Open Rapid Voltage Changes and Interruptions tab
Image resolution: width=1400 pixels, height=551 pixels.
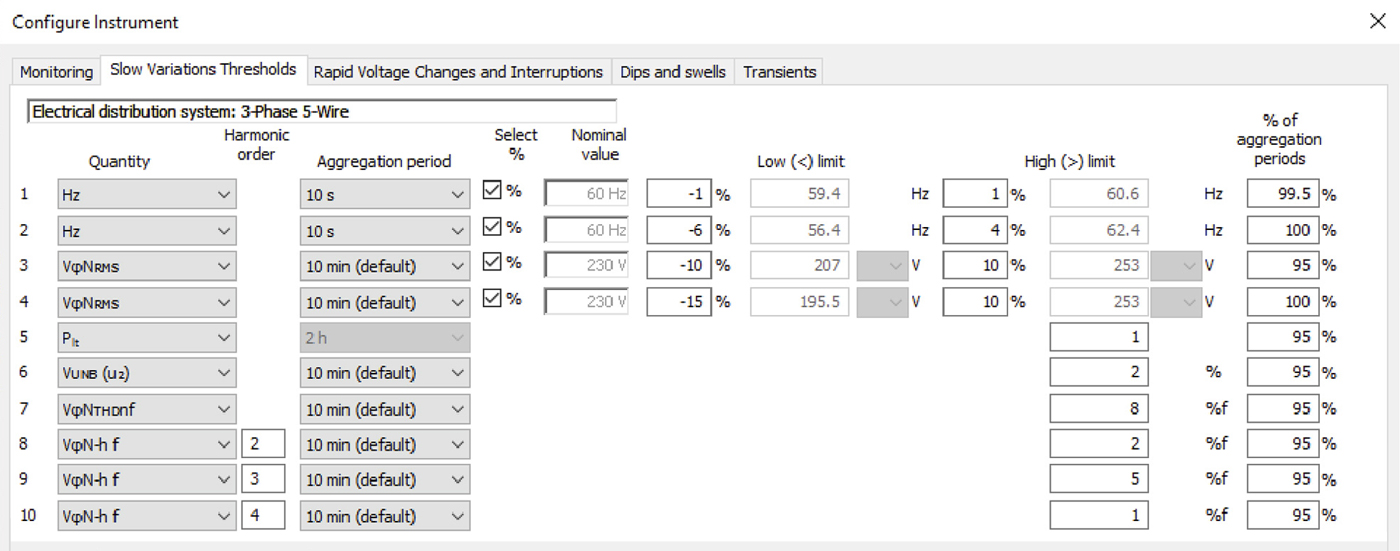(x=458, y=72)
